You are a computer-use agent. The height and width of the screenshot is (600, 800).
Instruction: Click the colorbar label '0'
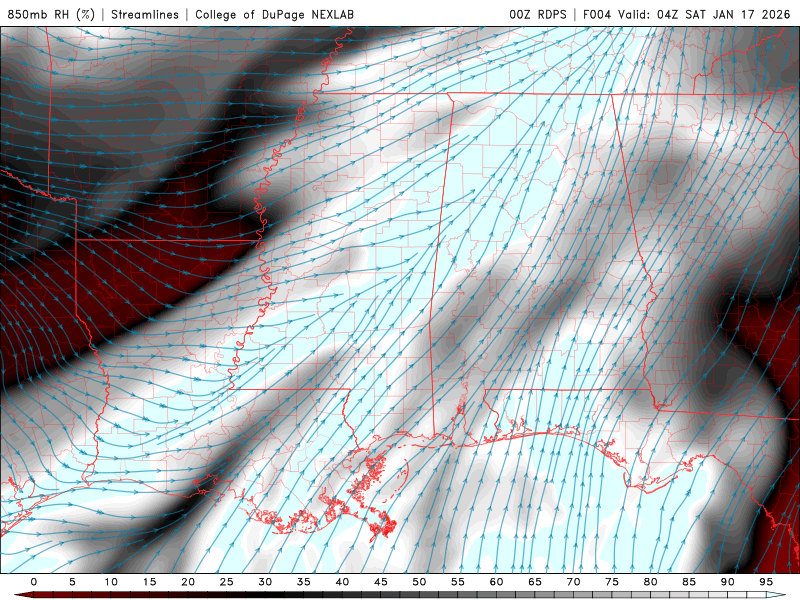(x=34, y=582)
